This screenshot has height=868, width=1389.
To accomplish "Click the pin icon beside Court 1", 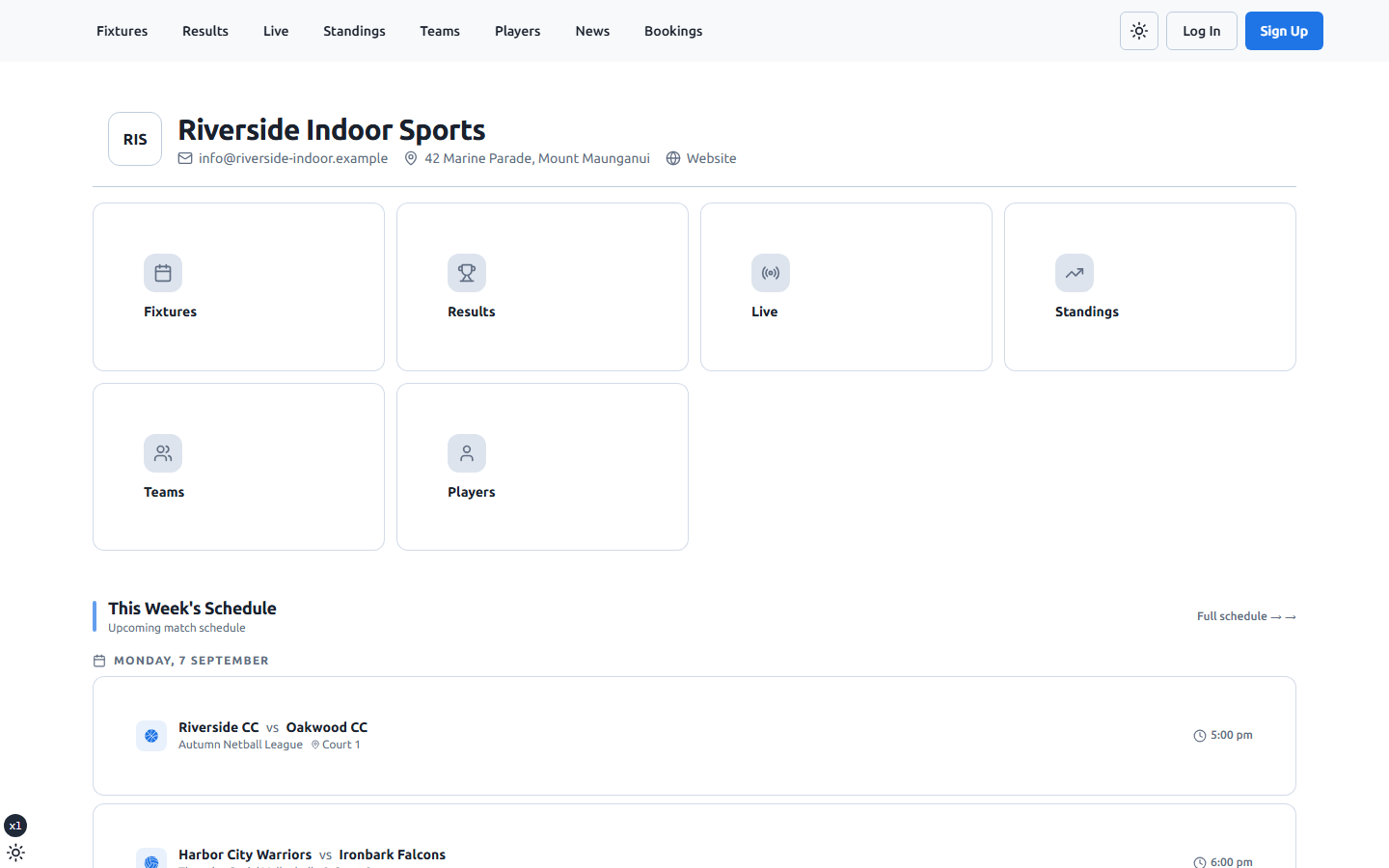I will coord(315,745).
